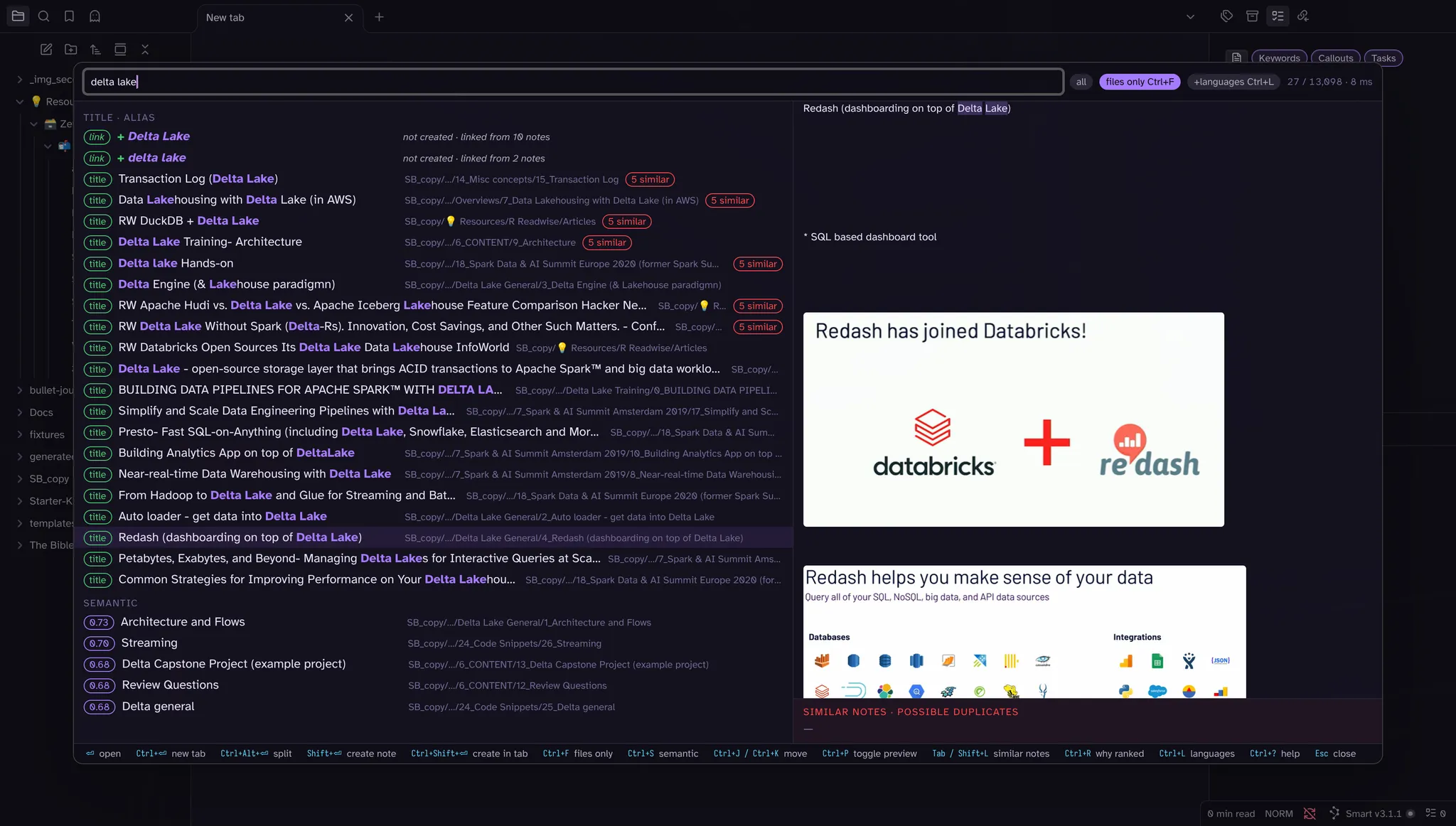Screen dimensions: 1456x826
Task: Click "5 similar" badge on Transaction Log result
Action: click(x=650, y=180)
